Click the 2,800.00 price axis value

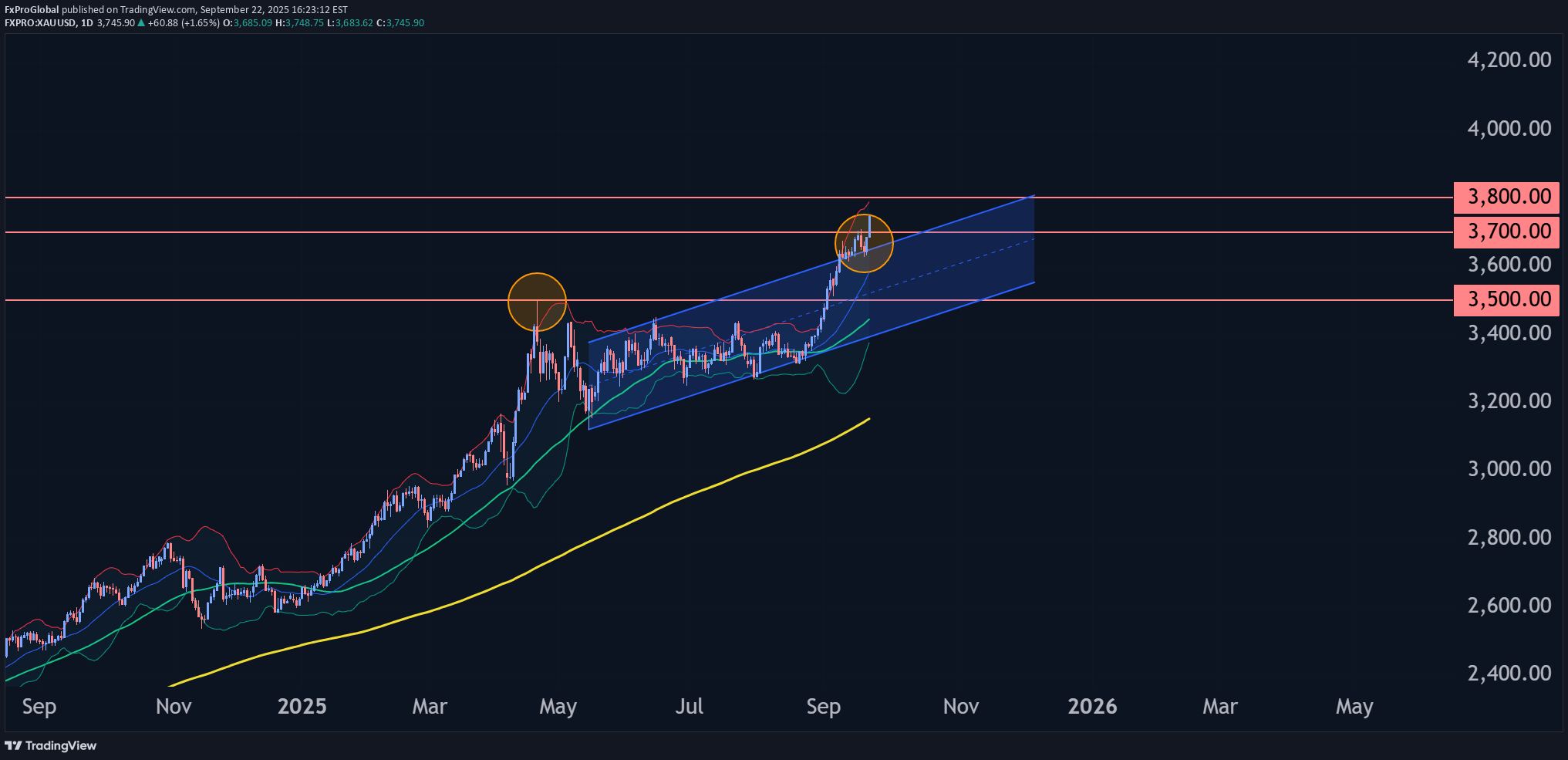click(1509, 538)
